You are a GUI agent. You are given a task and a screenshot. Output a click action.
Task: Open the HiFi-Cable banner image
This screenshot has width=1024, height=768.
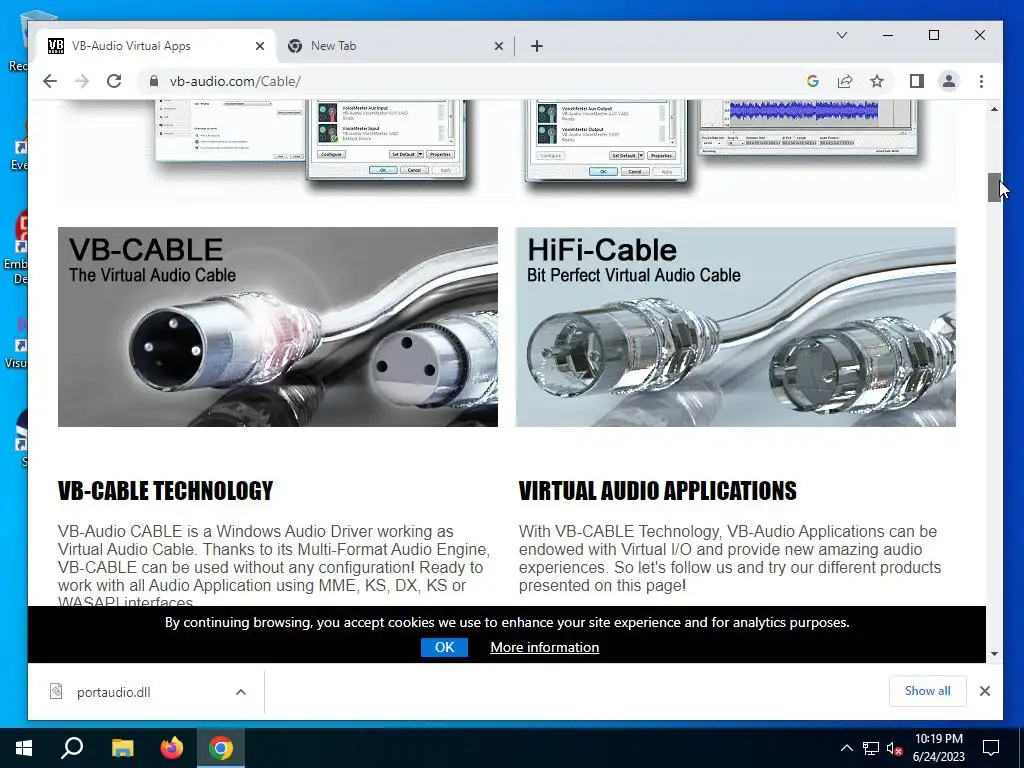pos(735,327)
